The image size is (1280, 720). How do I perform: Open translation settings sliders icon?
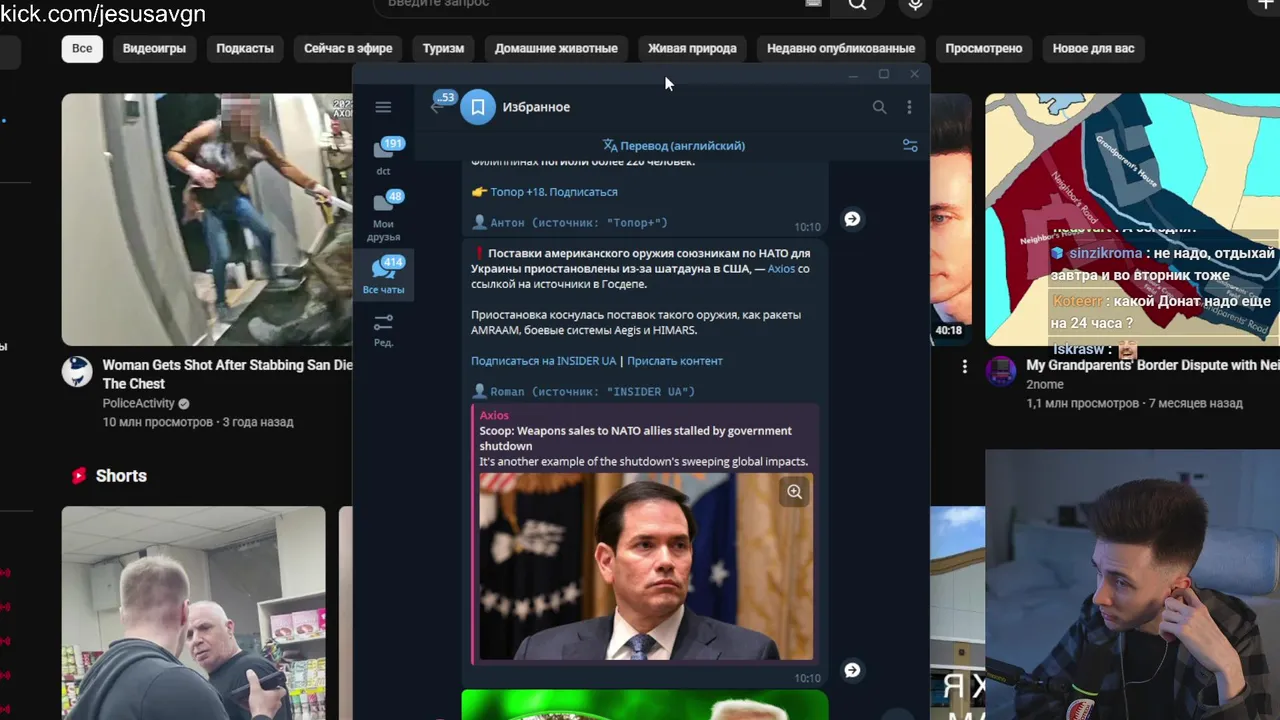910,146
